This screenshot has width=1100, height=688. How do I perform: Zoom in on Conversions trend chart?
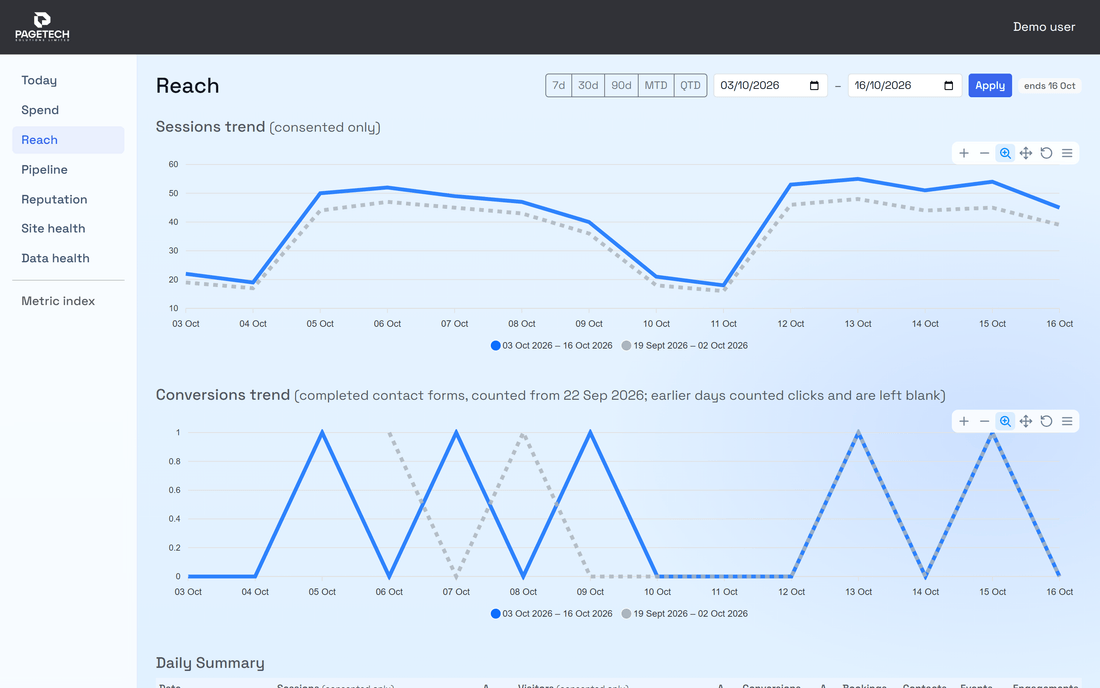pos(964,421)
